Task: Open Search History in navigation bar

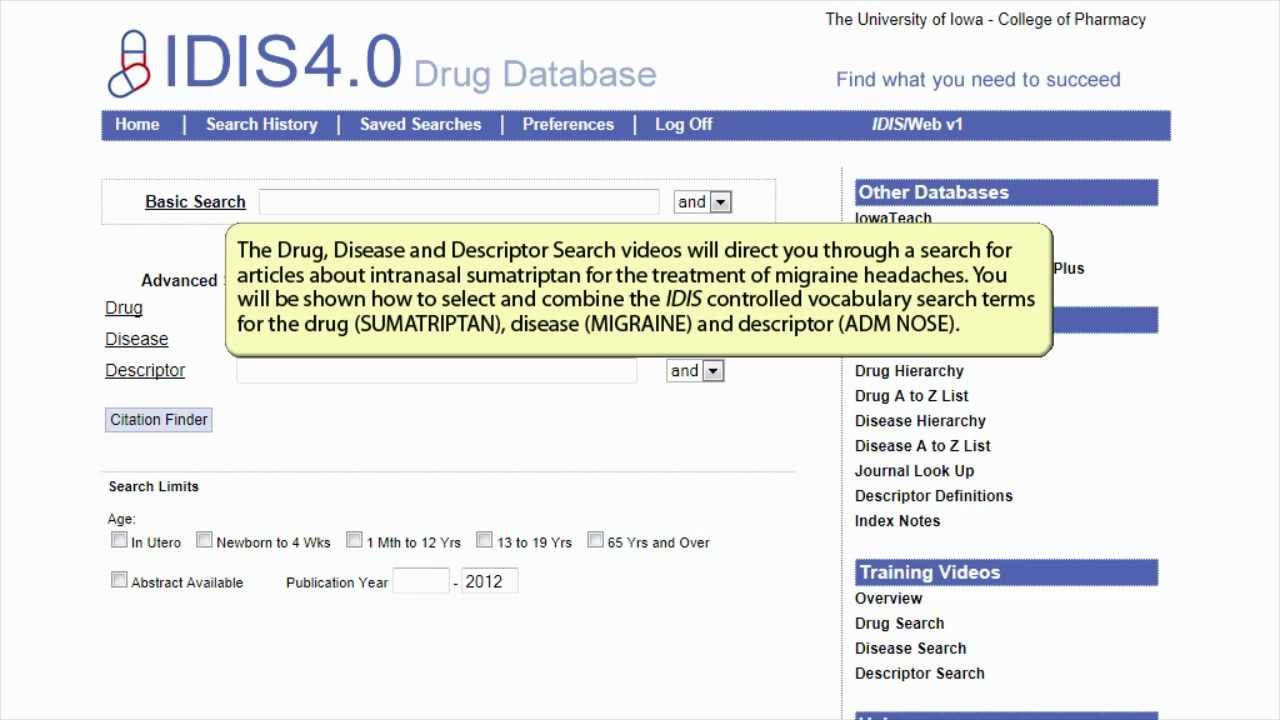Action: click(261, 124)
